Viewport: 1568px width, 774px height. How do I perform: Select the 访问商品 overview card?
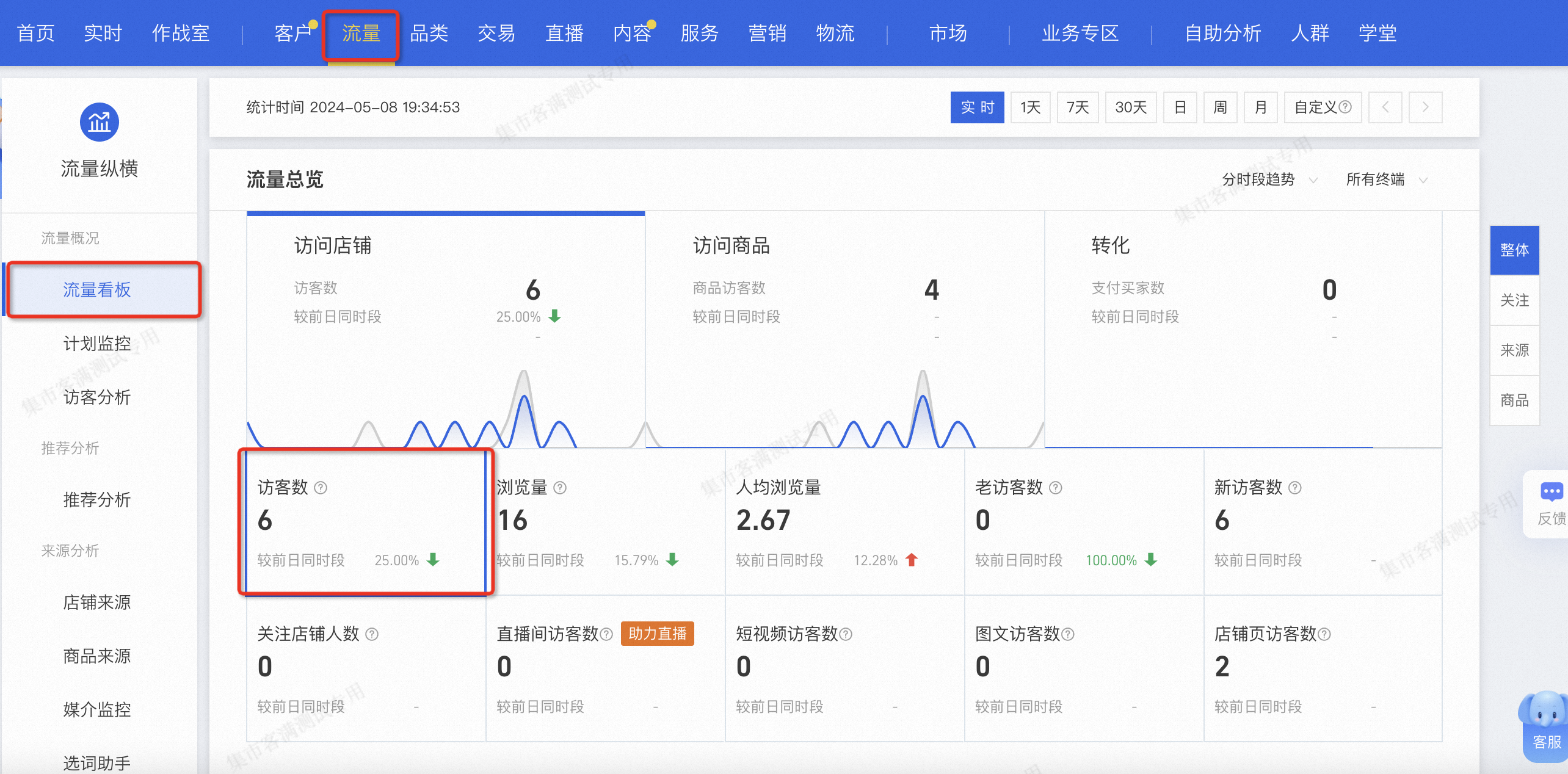tap(844, 330)
